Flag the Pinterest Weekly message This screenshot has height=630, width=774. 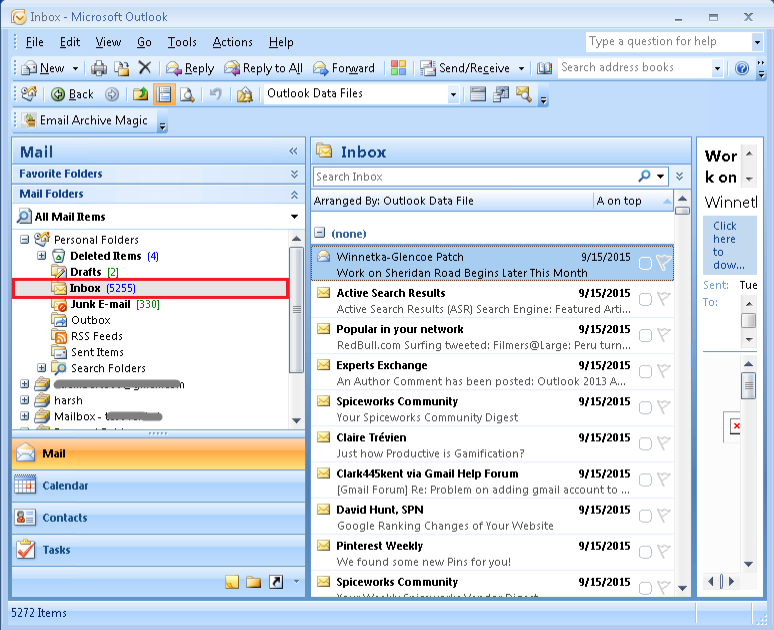[664, 551]
